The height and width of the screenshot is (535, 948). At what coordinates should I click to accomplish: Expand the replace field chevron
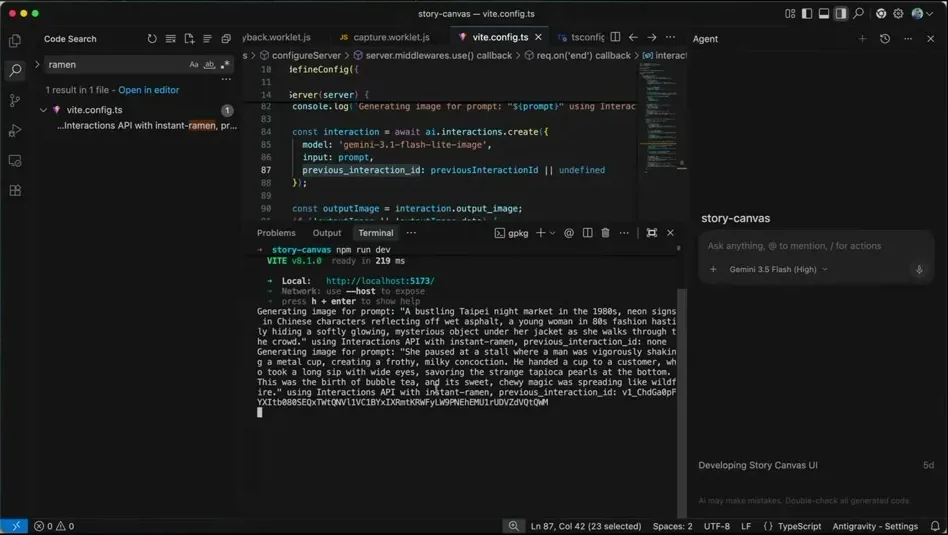click(37, 64)
